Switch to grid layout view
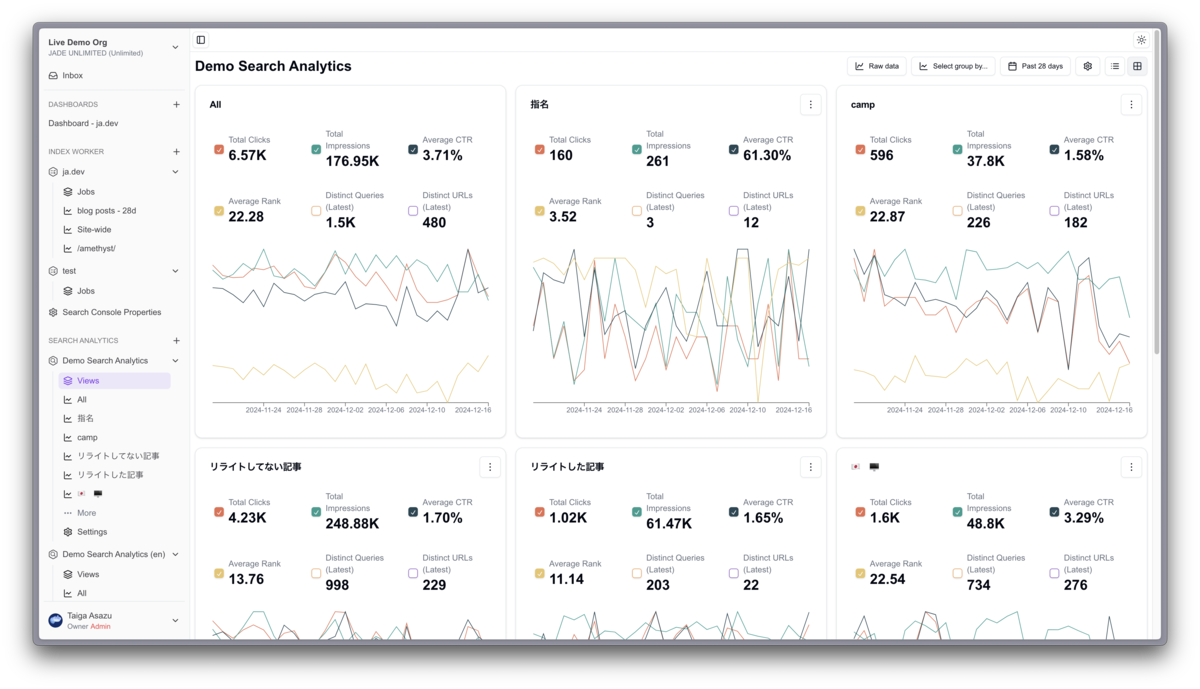1200x689 pixels. (x=1137, y=66)
